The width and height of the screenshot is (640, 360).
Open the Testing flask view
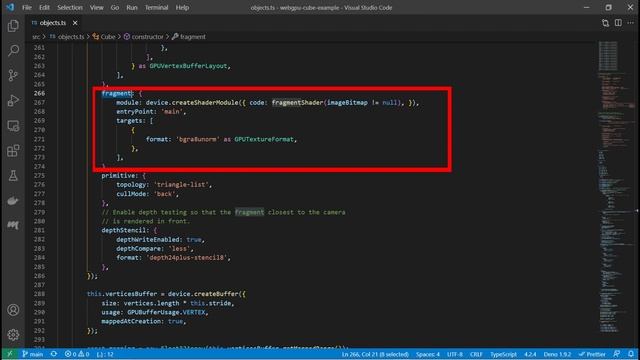tap(13, 176)
